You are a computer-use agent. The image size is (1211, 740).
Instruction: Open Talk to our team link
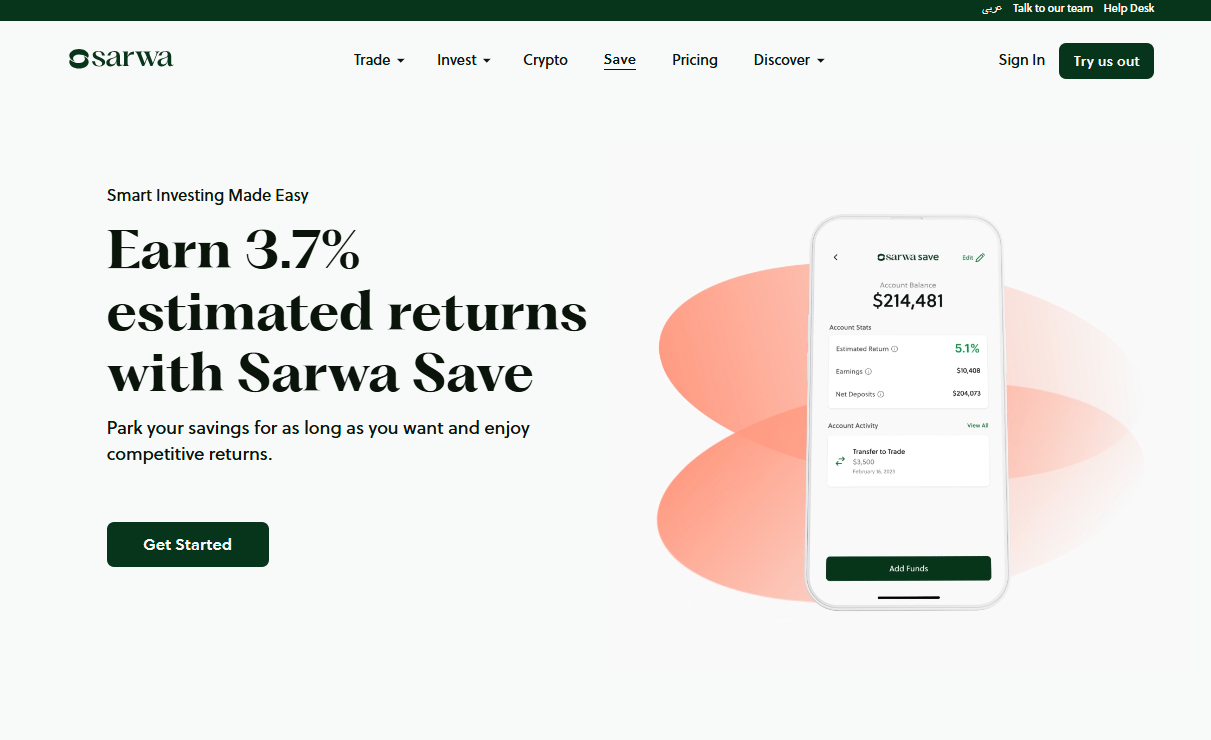point(1053,8)
